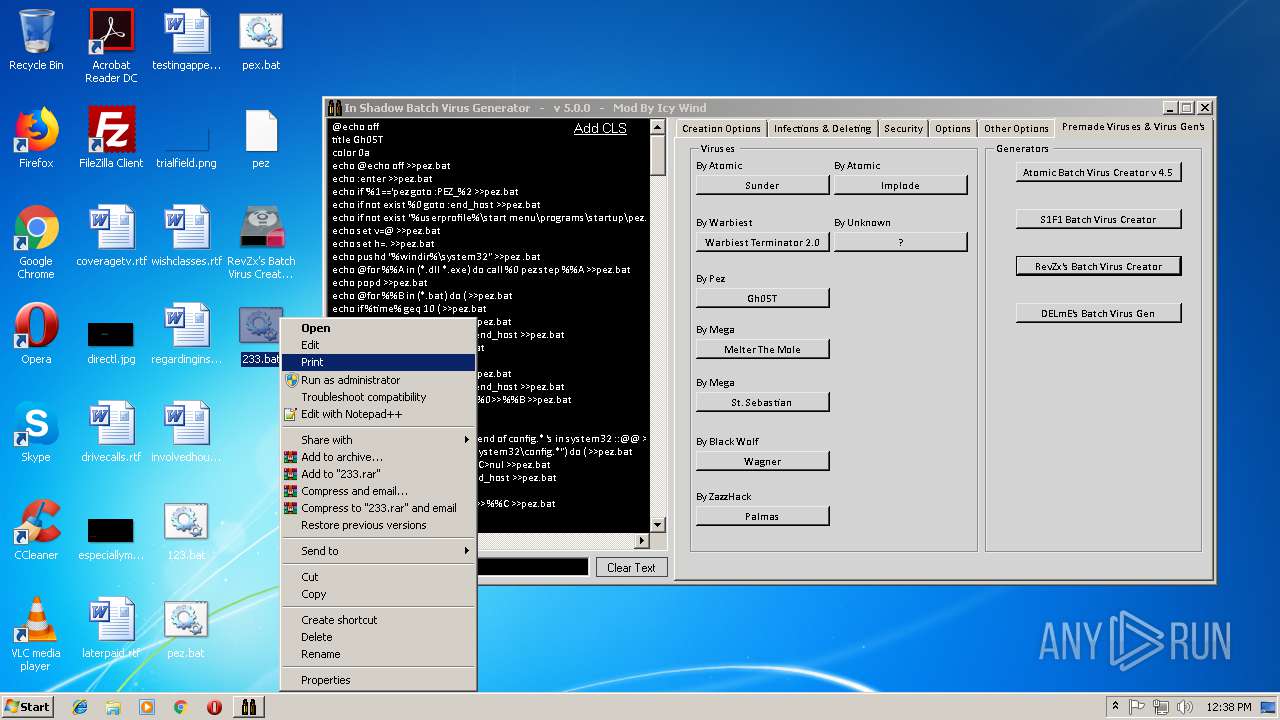Select Edit with Notepad++
Viewport: 1280px width, 720px height.
(x=378, y=414)
